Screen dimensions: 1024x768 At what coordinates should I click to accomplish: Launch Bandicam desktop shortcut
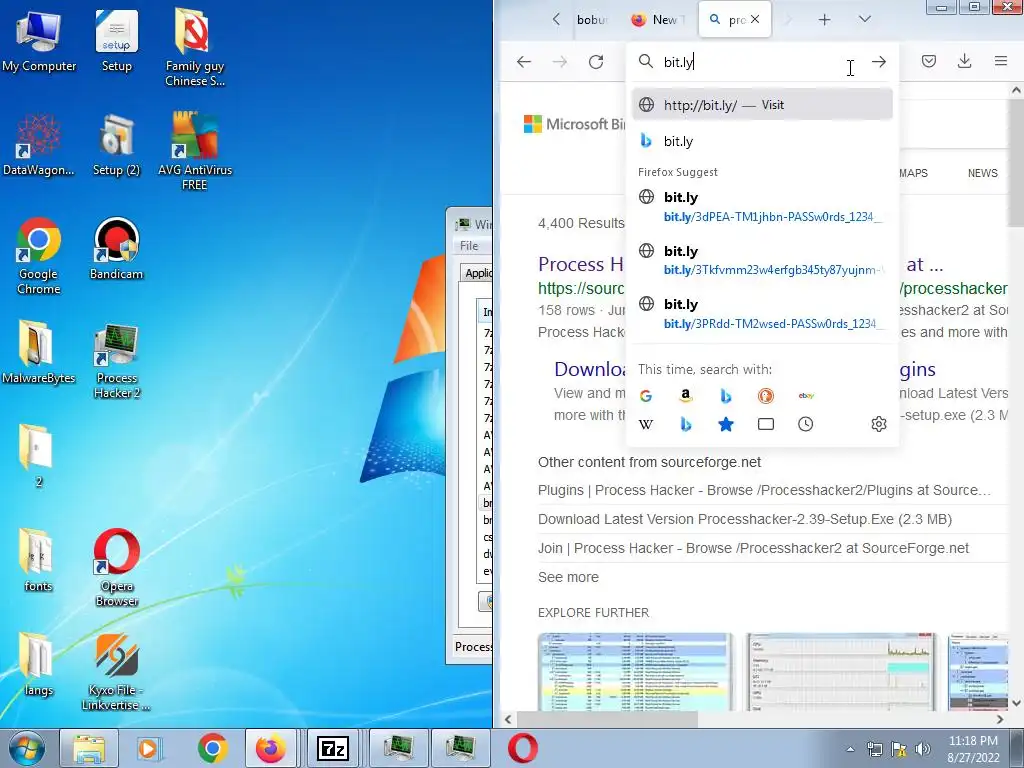(116, 249)
